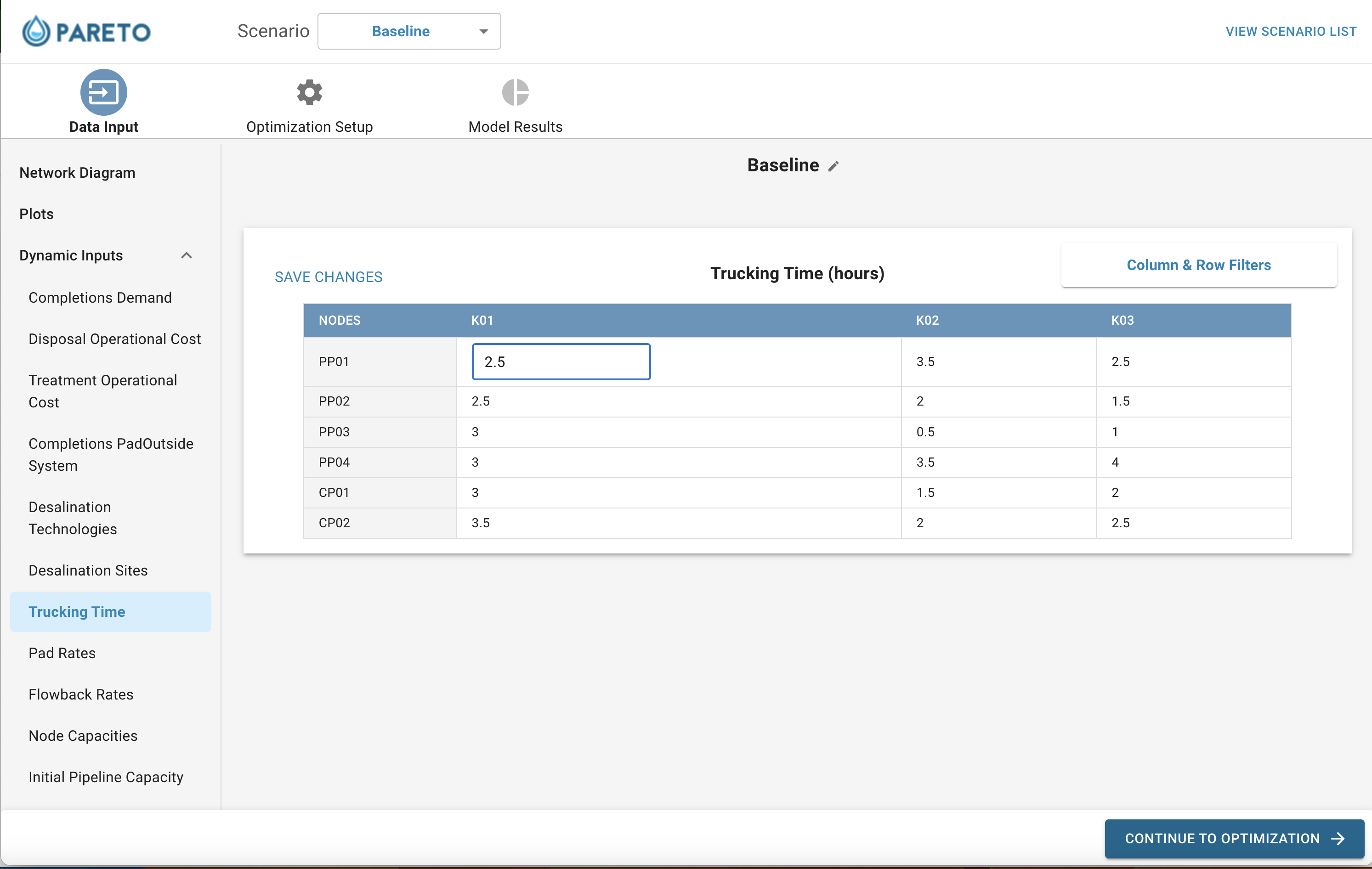
Task: Click CONTINUE TO OPTIMIZATION button
Action: [1234, 838]
